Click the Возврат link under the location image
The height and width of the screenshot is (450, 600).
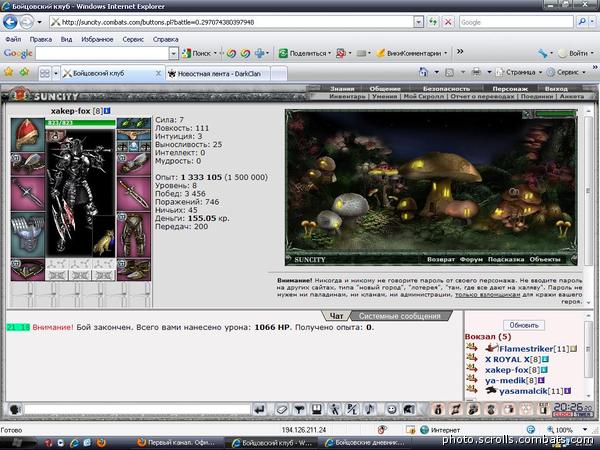tap(441, 259)
